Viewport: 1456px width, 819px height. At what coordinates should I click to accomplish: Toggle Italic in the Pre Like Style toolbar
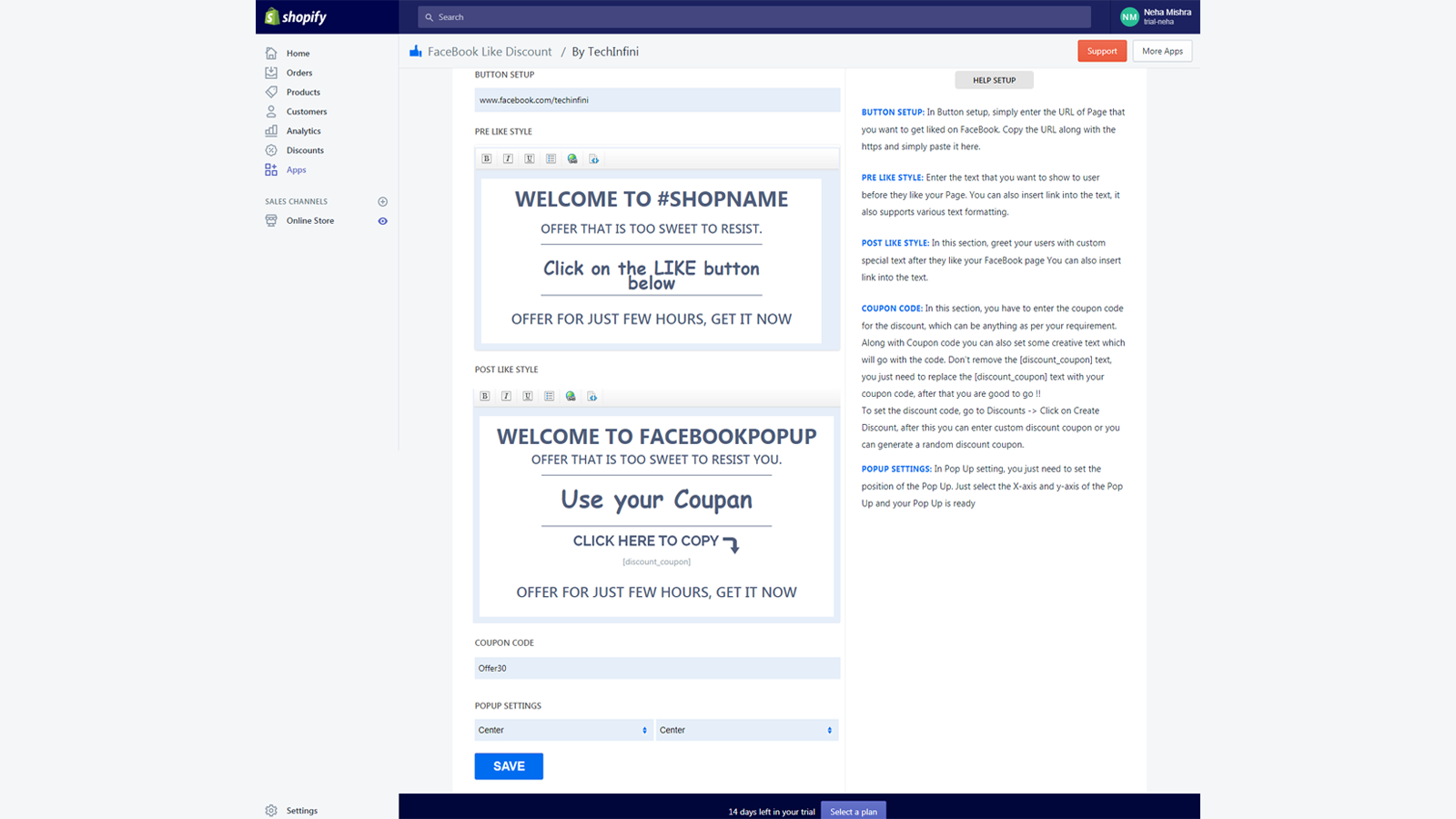tap(508, 159)
